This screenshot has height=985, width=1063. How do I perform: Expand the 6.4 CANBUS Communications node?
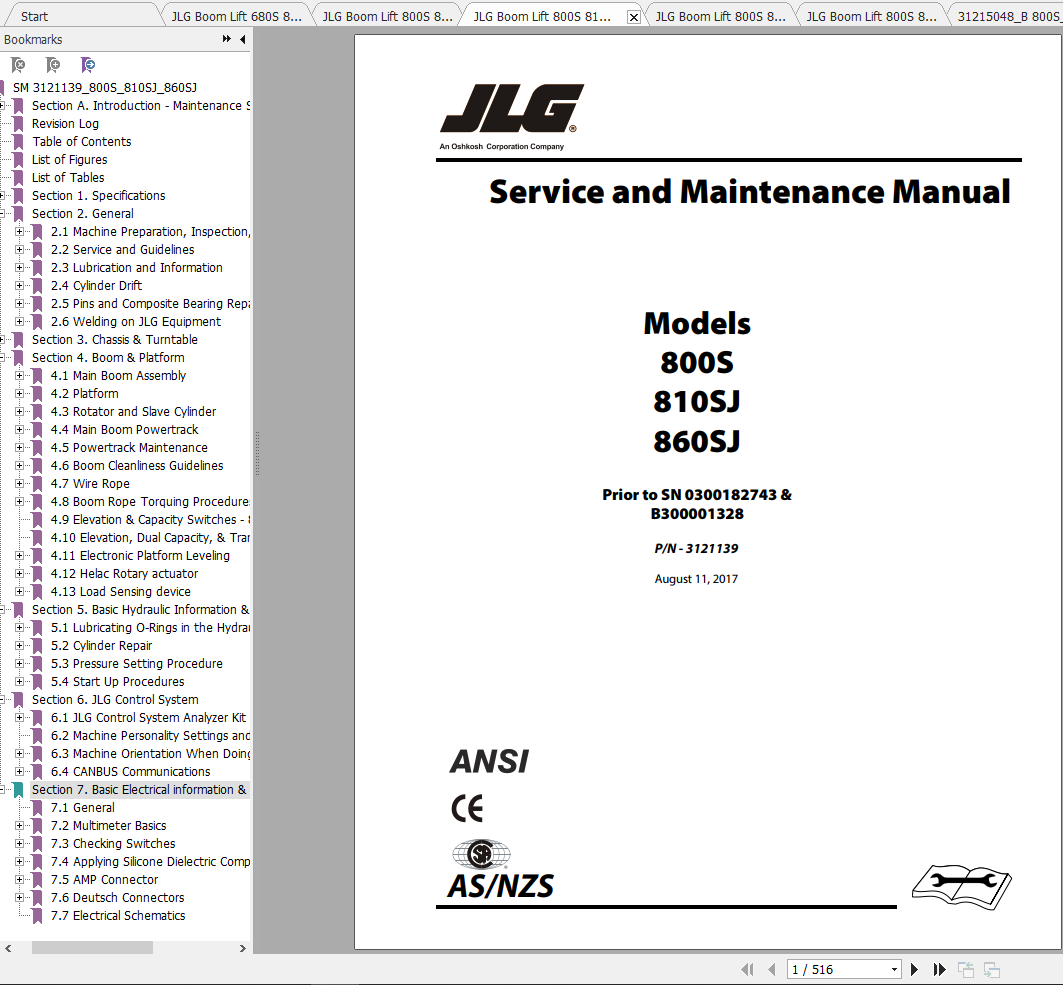pyautogui.click(x=20, y=771)
